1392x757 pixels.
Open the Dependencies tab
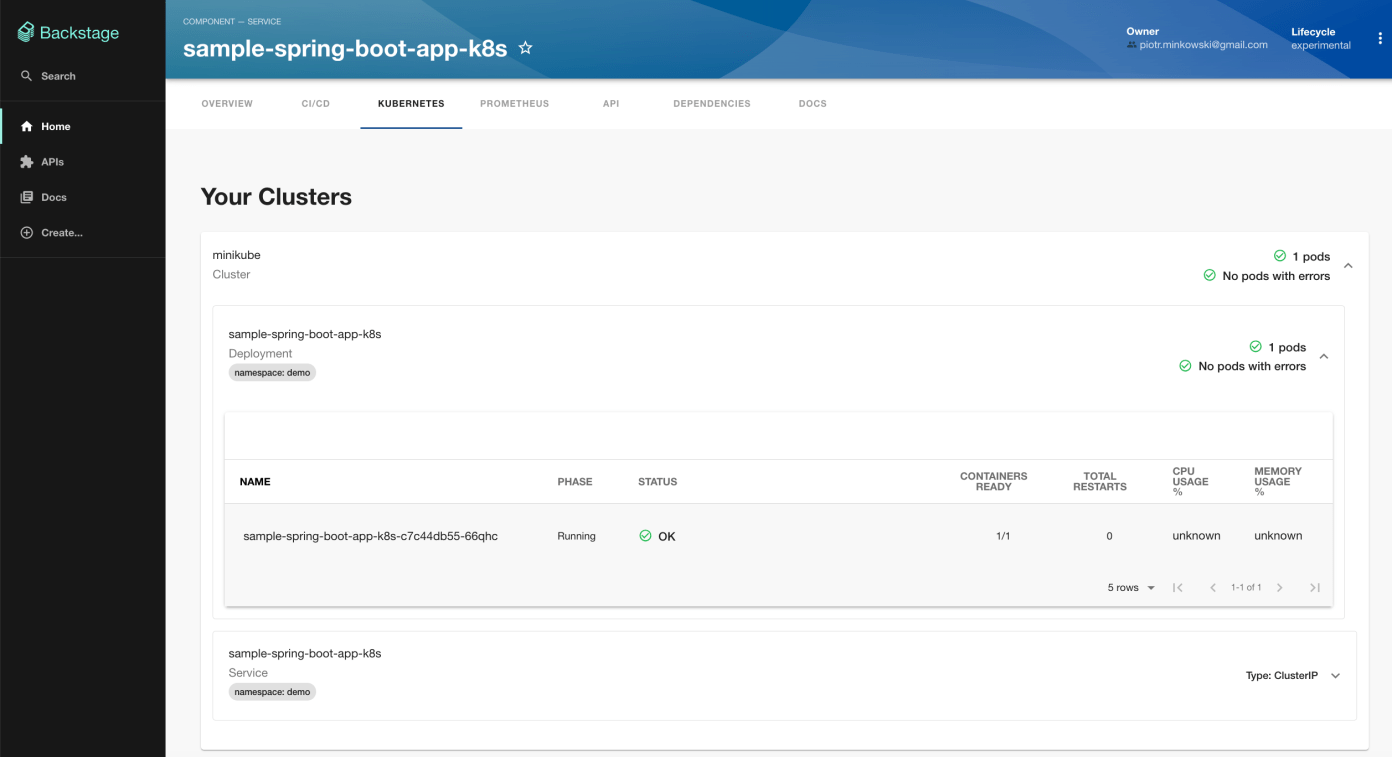click(x=712, y=104)
